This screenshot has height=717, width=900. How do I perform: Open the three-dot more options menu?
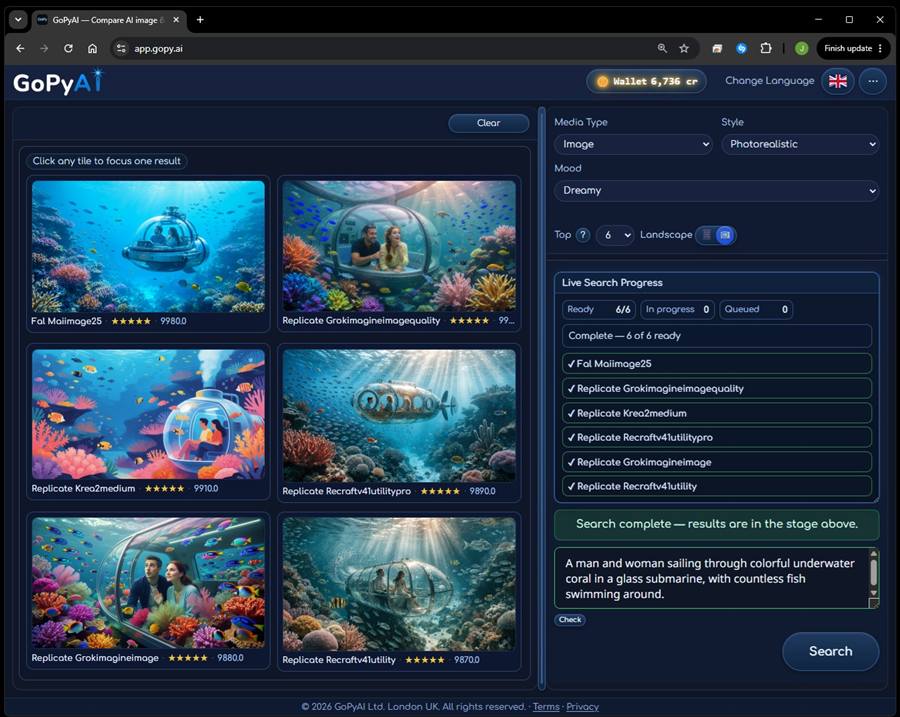click(873, 82)
